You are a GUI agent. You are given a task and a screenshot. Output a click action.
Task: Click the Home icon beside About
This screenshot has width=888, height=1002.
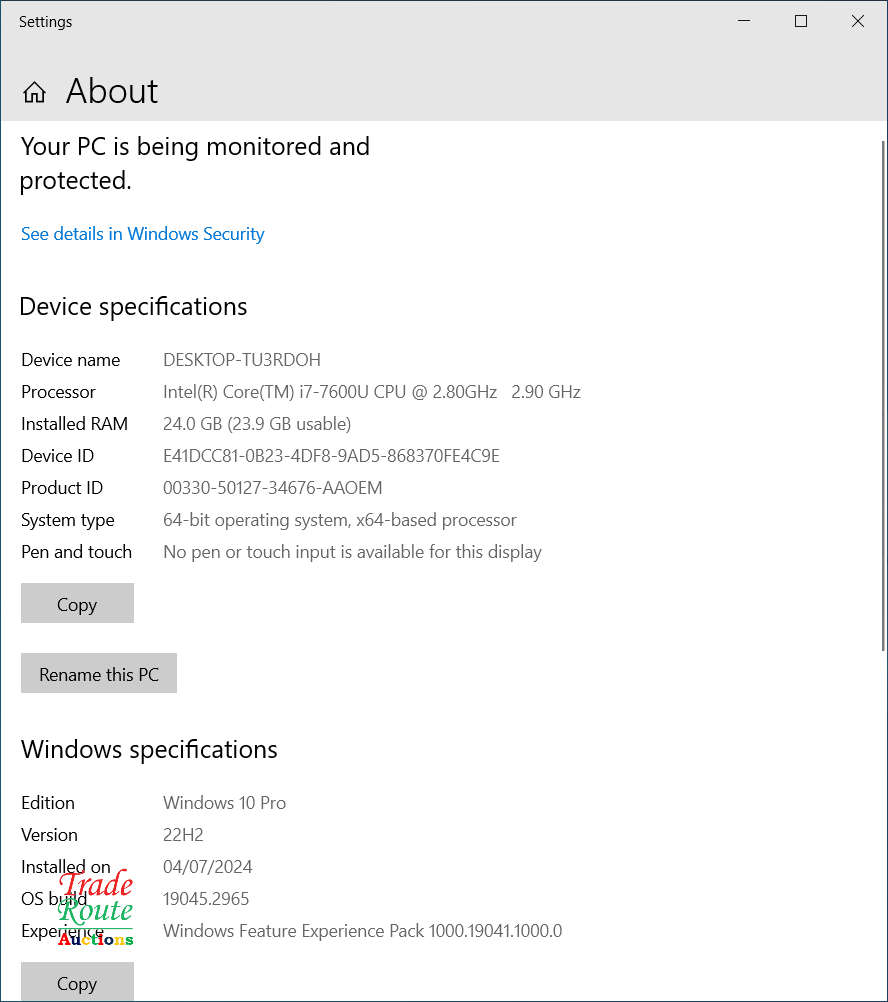34,93
